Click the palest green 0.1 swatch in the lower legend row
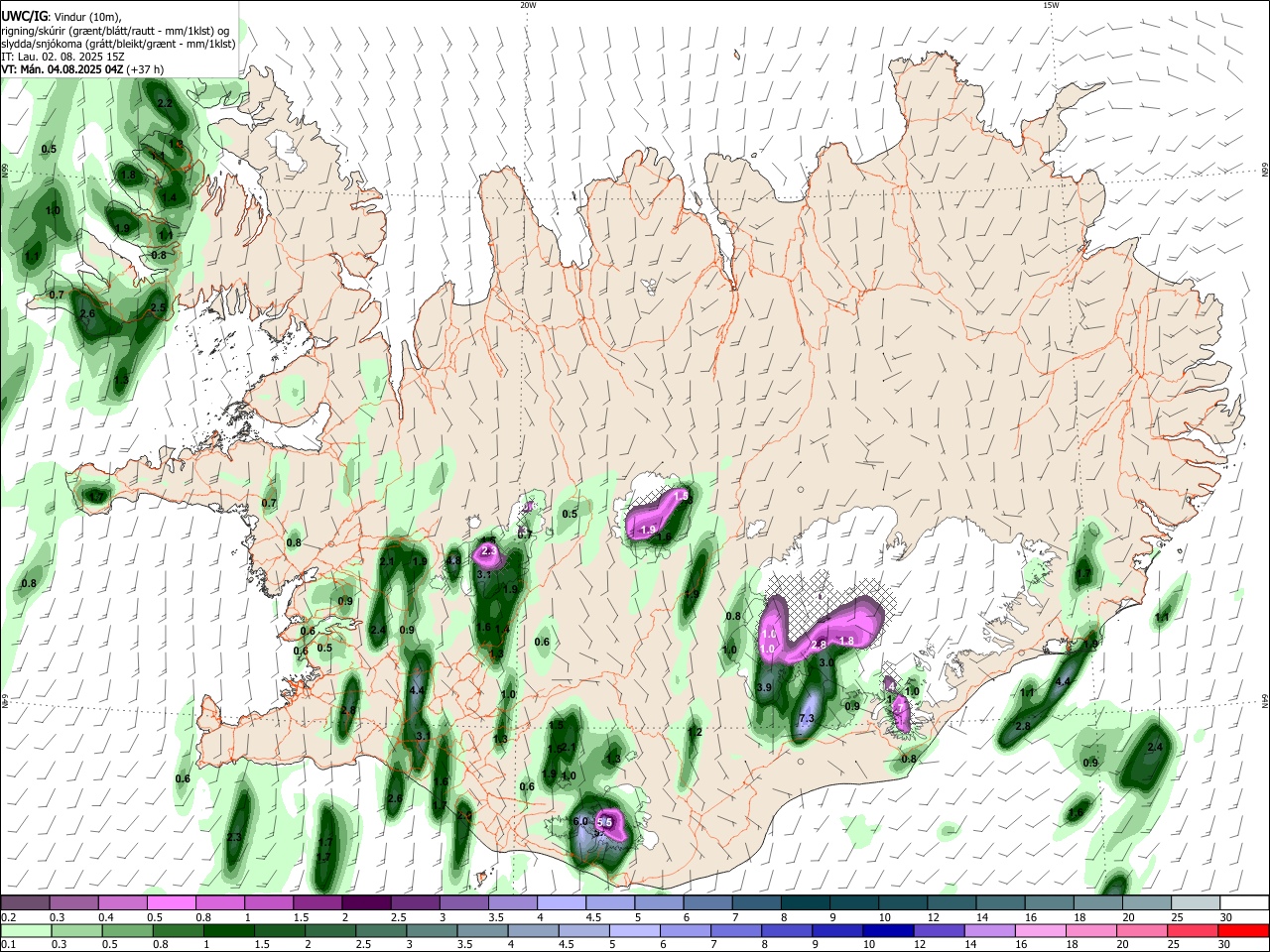The height and width of the screenshot is (952, 1270). point(26,930)
